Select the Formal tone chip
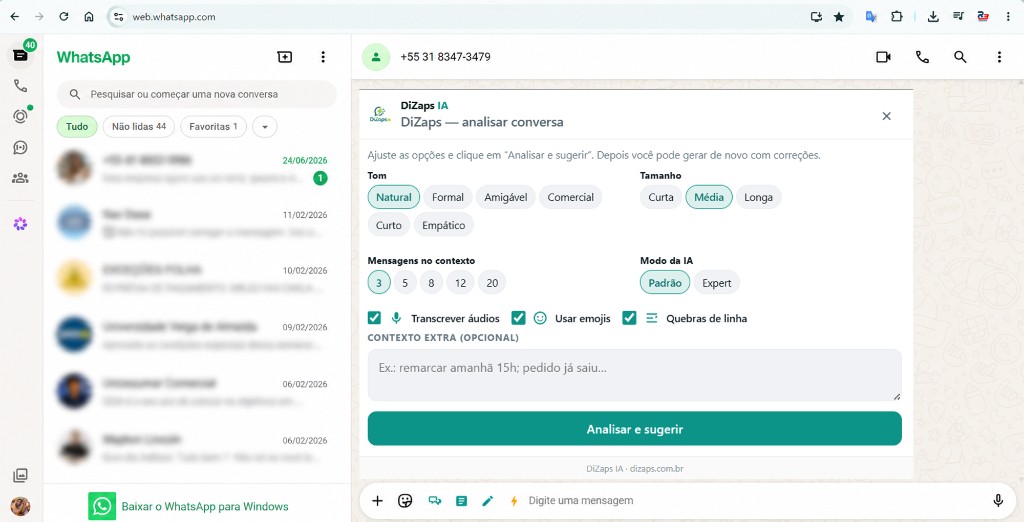This screenshot has width=1024, height=522. pos(447,197)
